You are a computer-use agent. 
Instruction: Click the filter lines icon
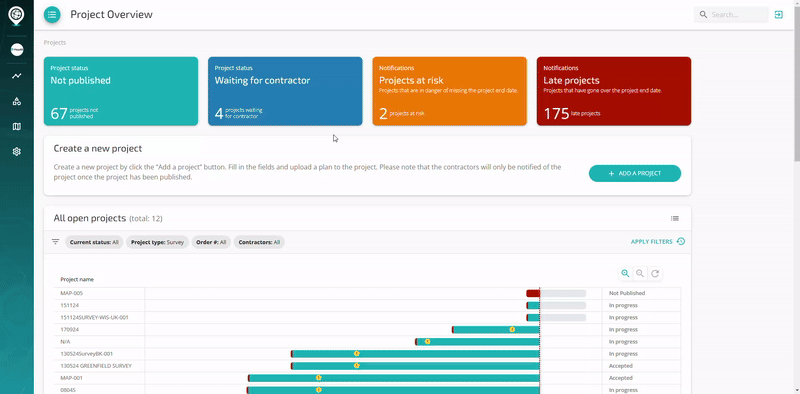tap(56, 242)
